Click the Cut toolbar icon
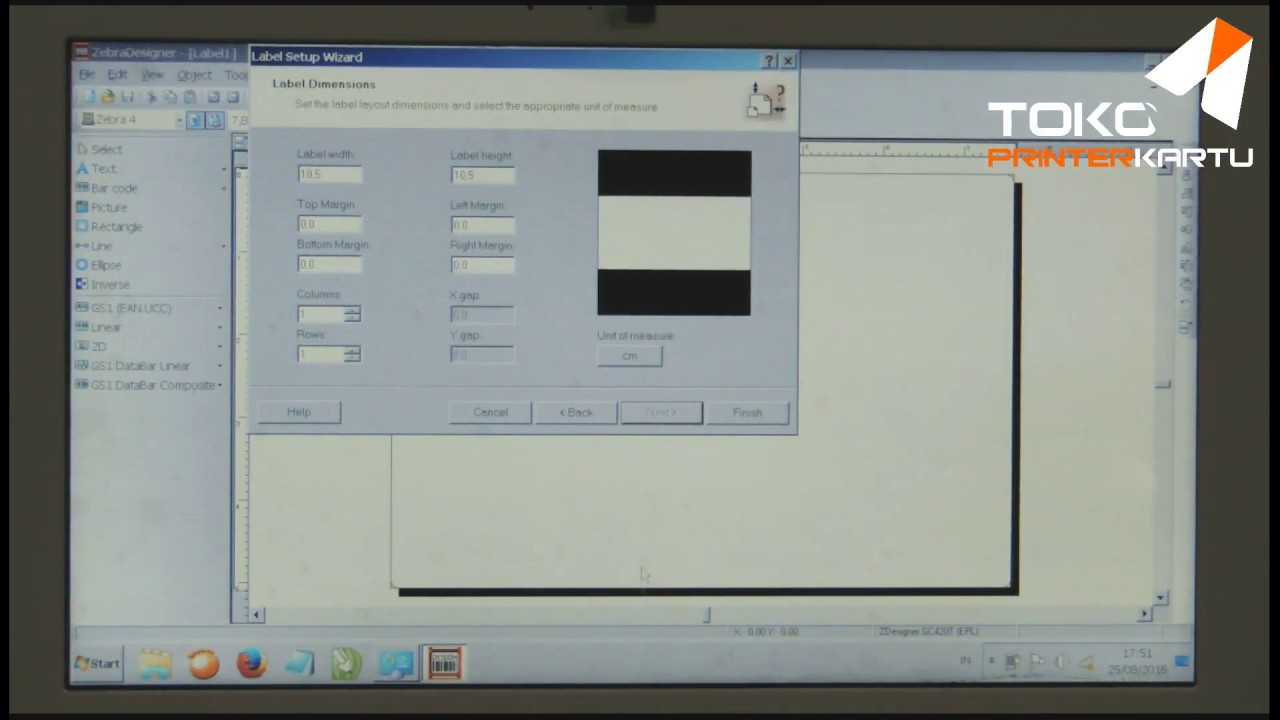This screenshot has width=1280, height=720. [152, 97]
